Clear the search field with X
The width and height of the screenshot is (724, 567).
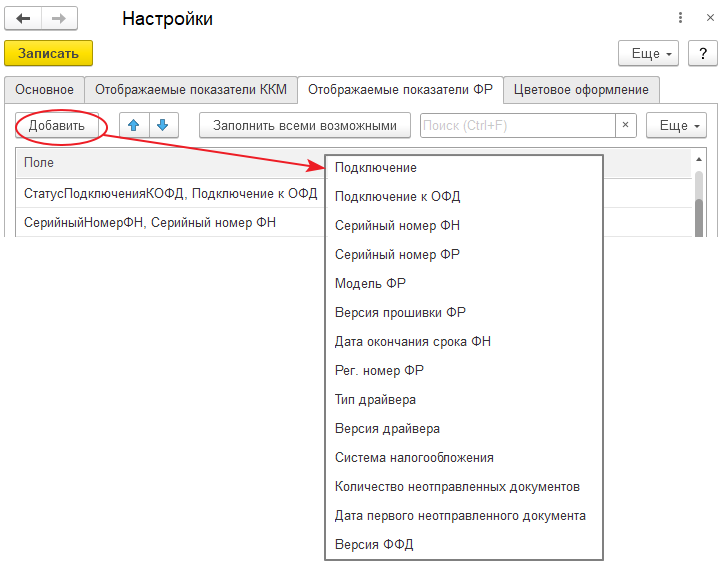(x=626, y=125)
